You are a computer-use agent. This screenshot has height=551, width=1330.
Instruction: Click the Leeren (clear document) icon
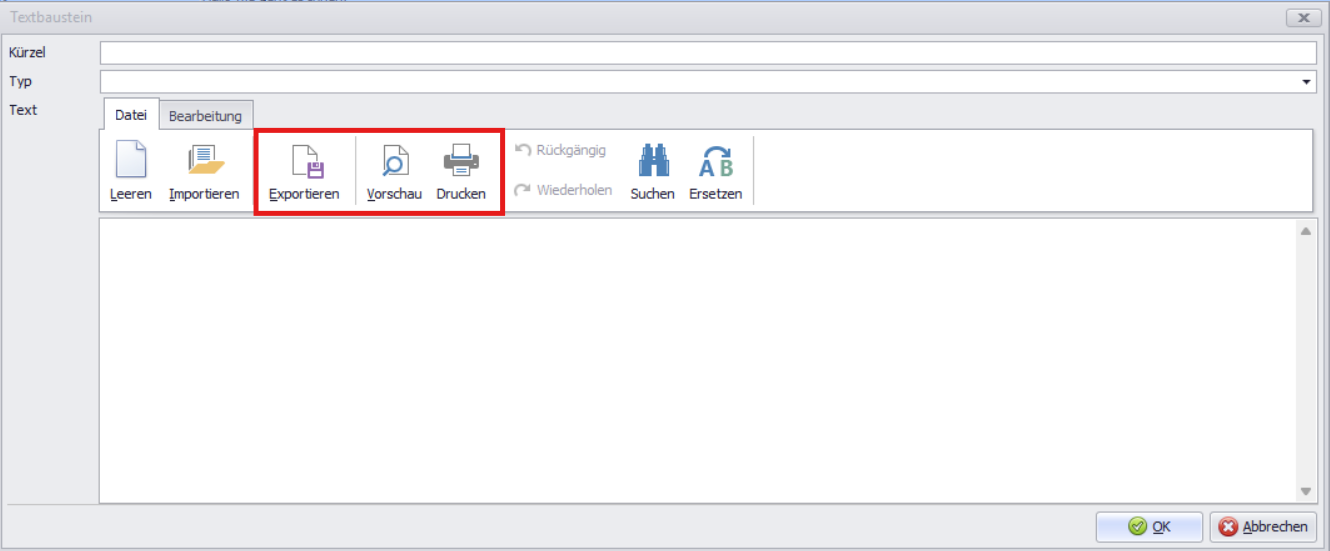pyautogui.click(x=130, y=162)
